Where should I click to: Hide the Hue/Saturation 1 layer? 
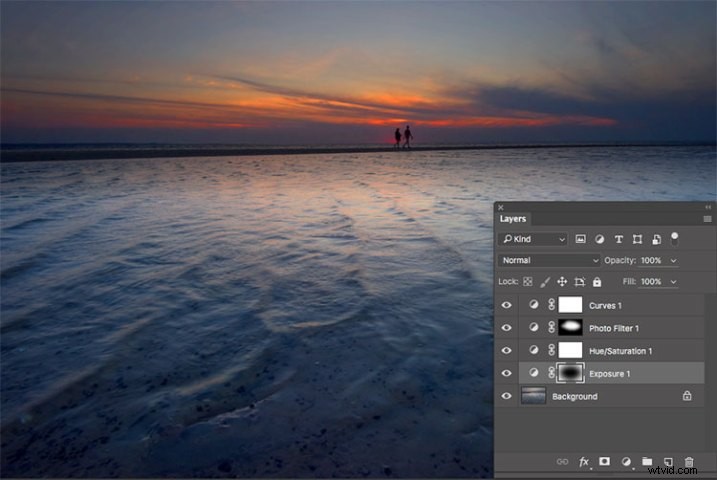coord(506,351)
